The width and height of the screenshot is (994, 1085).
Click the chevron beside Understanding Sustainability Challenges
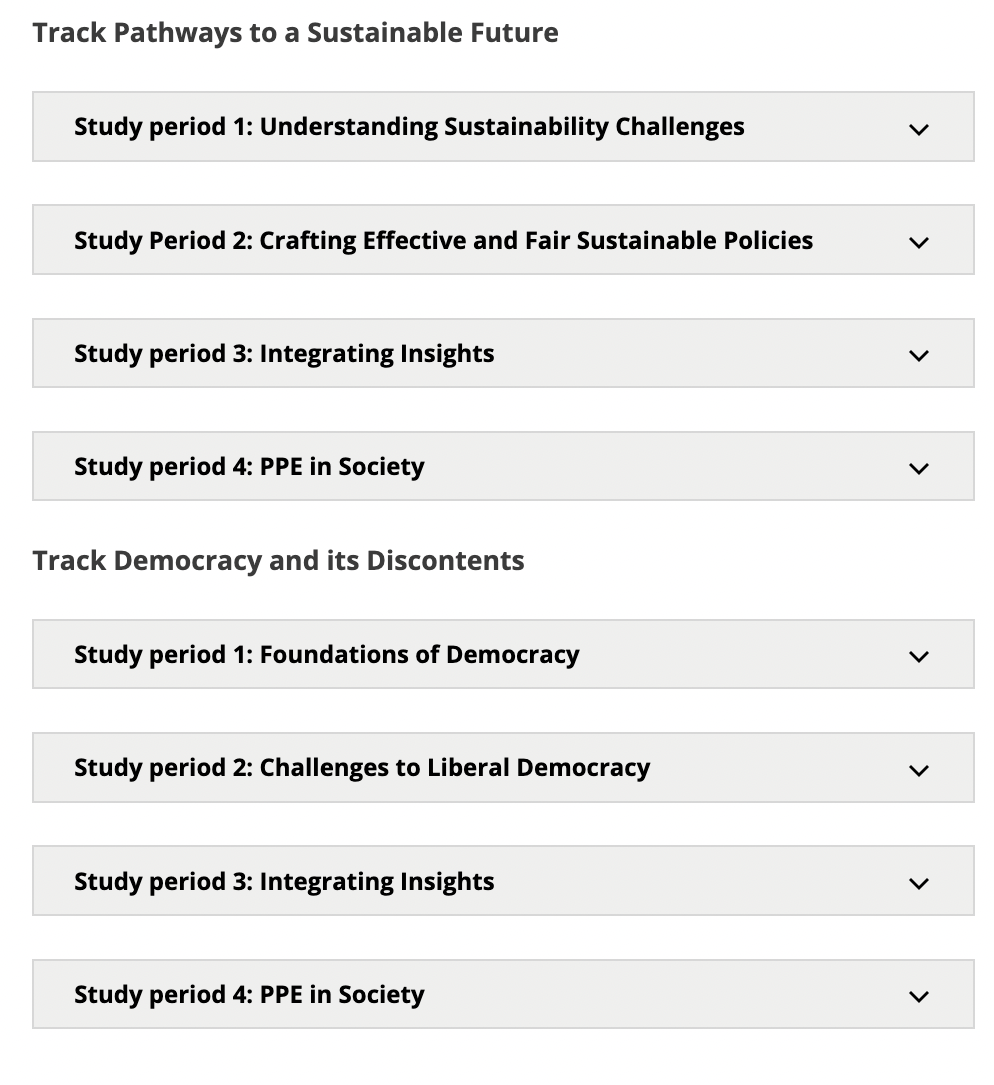[x=918, y=129]
